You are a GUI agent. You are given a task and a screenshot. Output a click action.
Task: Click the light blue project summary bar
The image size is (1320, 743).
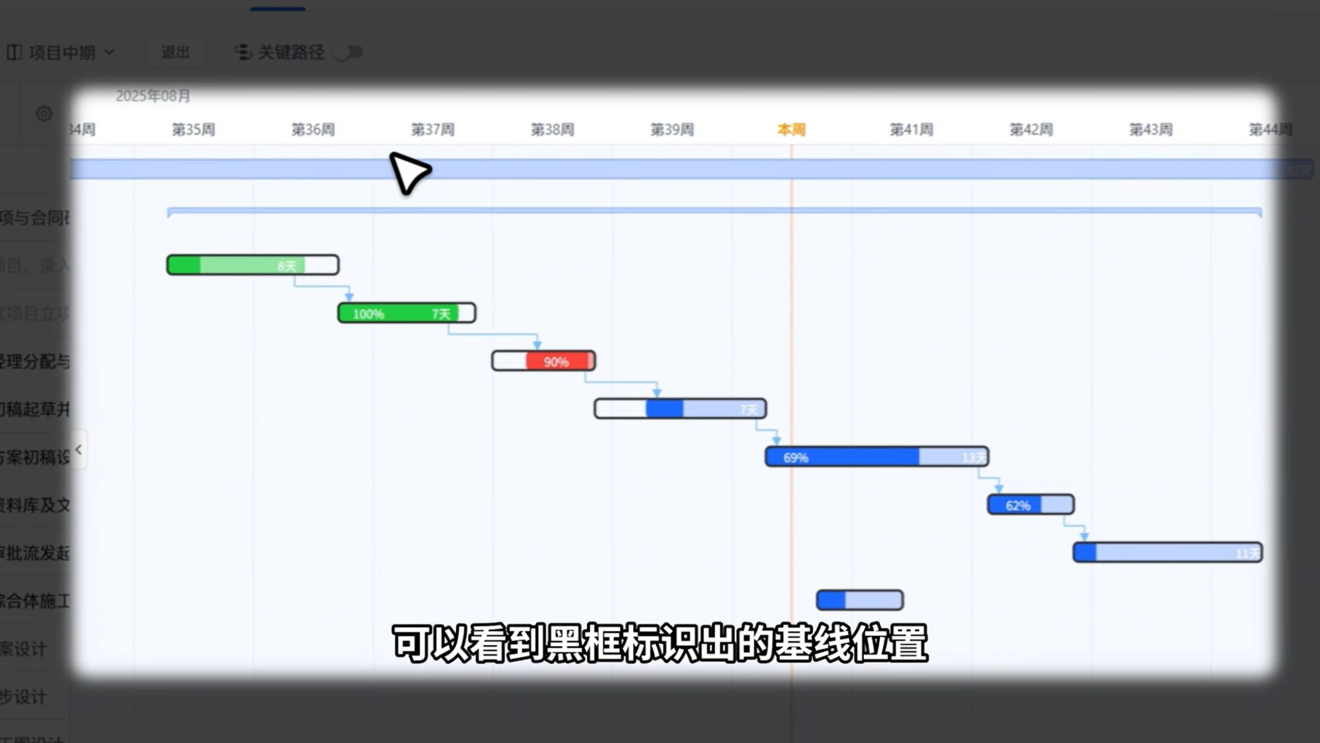[x=691, y=169]
